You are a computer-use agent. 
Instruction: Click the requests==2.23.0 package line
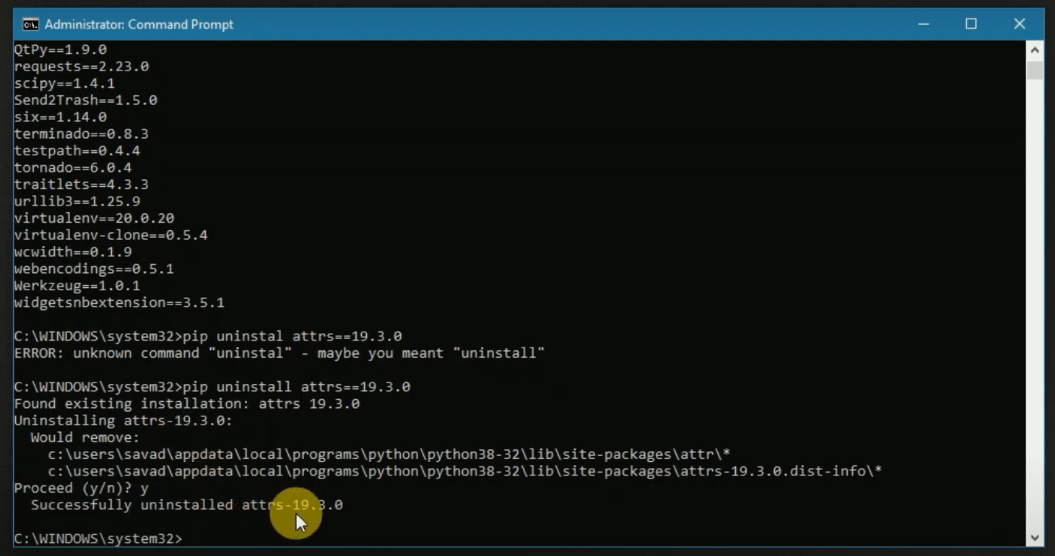tap(81, 67)
